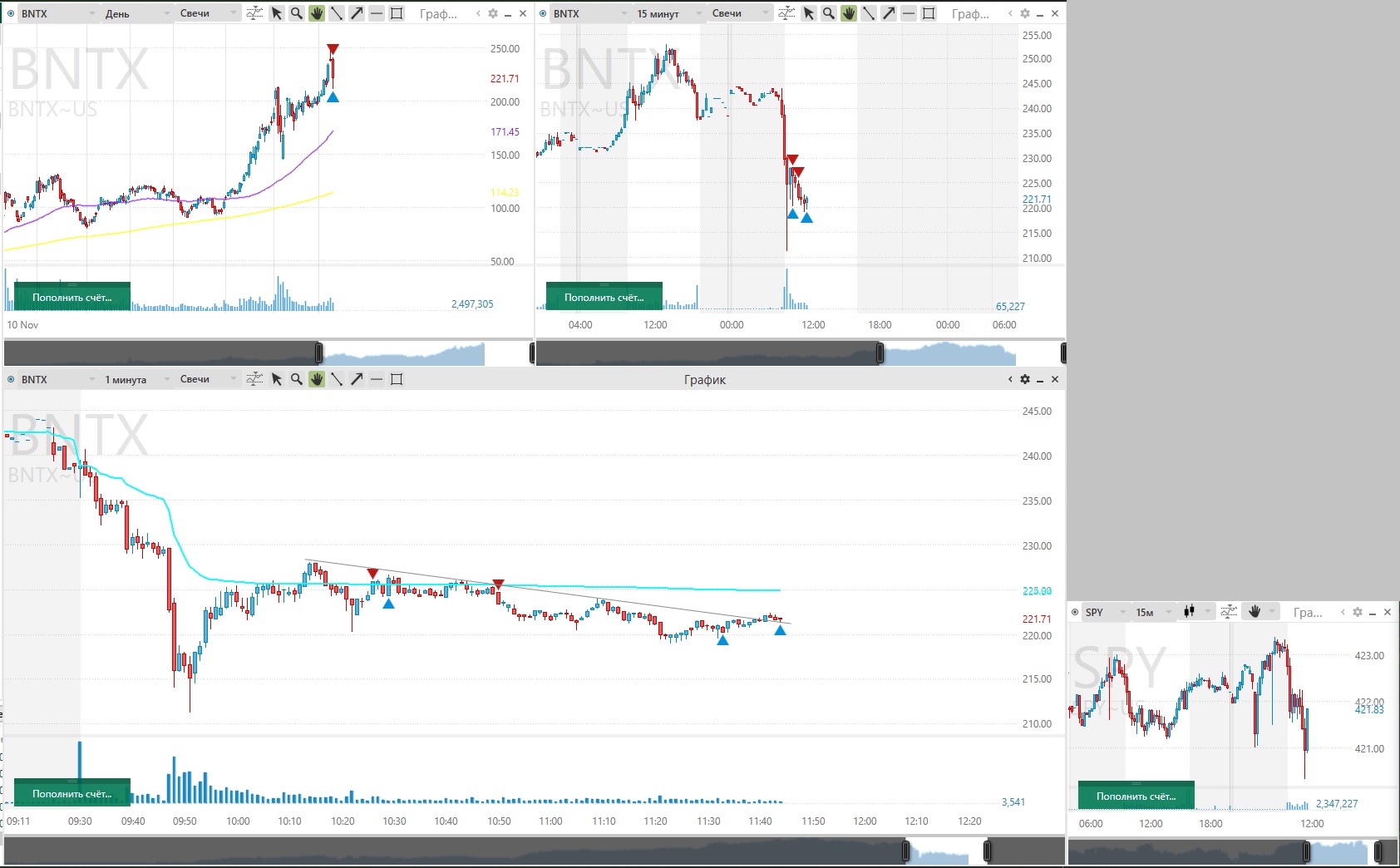Open the 1 минута timeframe dropdown
This screenshot has width=1400, height=868.
[137, 379]
